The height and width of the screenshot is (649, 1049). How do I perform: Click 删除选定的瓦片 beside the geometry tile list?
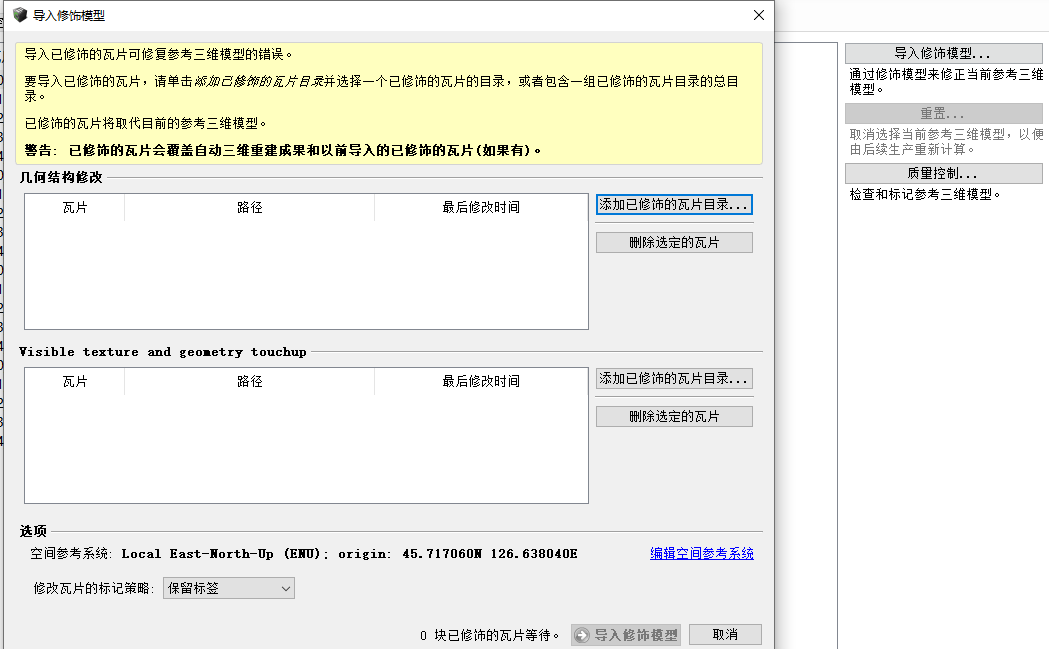tap(674, 241)
